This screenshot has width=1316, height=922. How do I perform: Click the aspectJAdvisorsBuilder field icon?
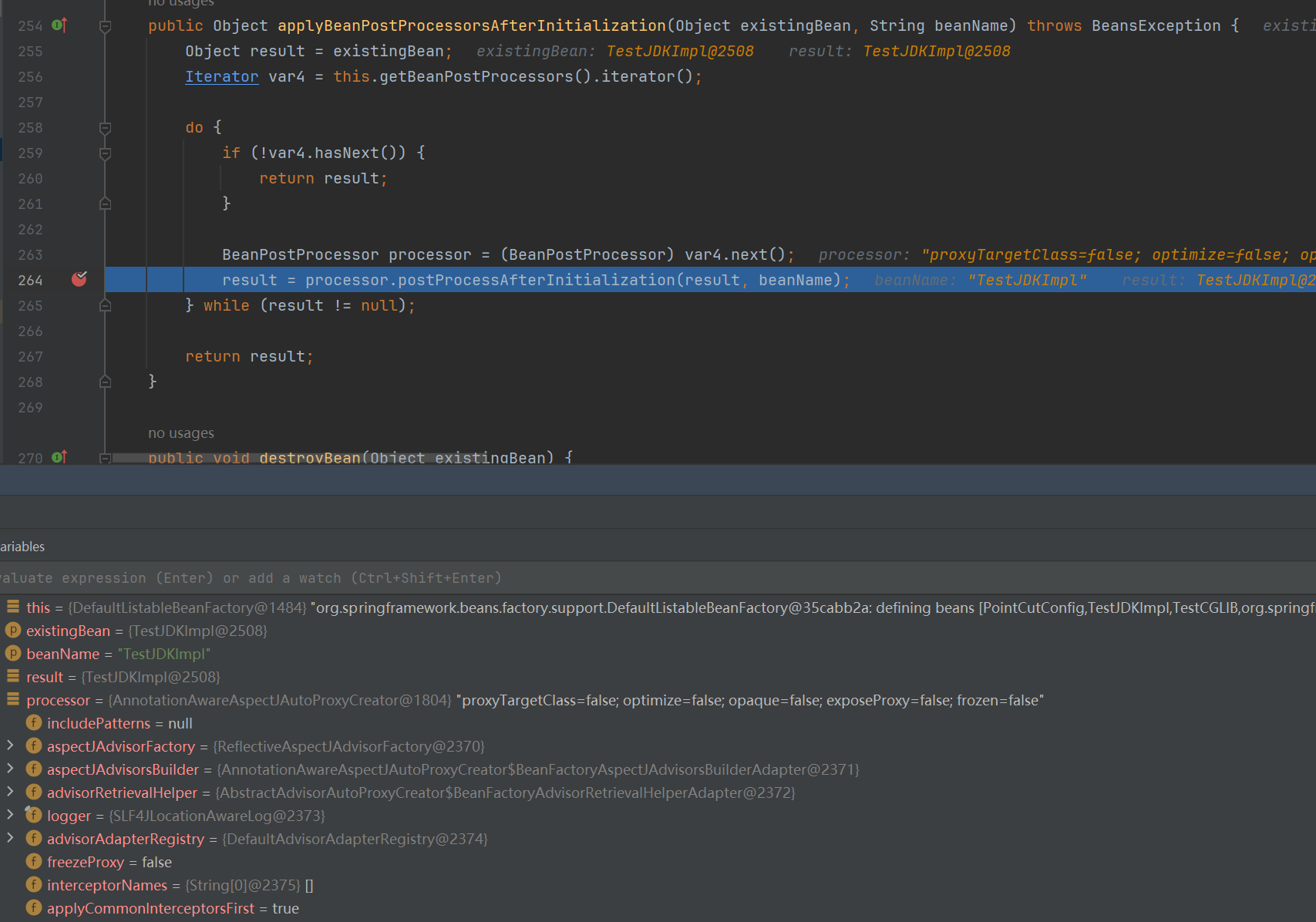coord(34,769)
